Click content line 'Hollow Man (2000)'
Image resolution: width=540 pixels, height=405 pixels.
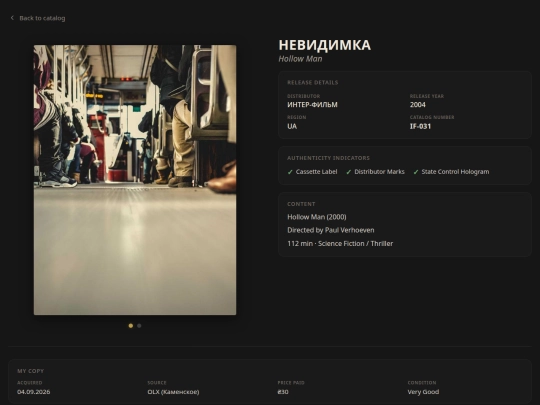[x=317, y=217]
